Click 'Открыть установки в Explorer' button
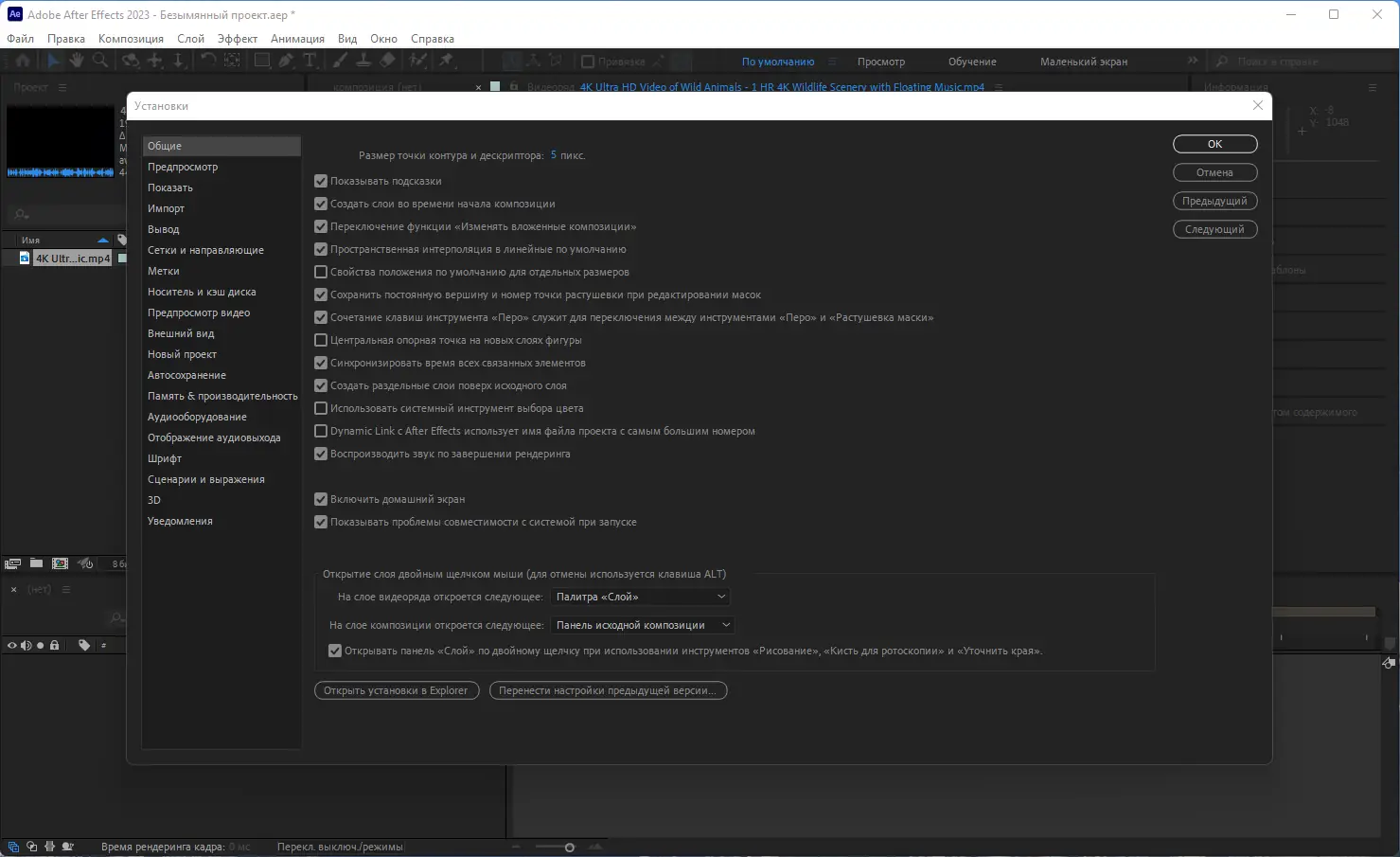The image size is (1400, 857). pyautogui.click(x=397, y=690)
